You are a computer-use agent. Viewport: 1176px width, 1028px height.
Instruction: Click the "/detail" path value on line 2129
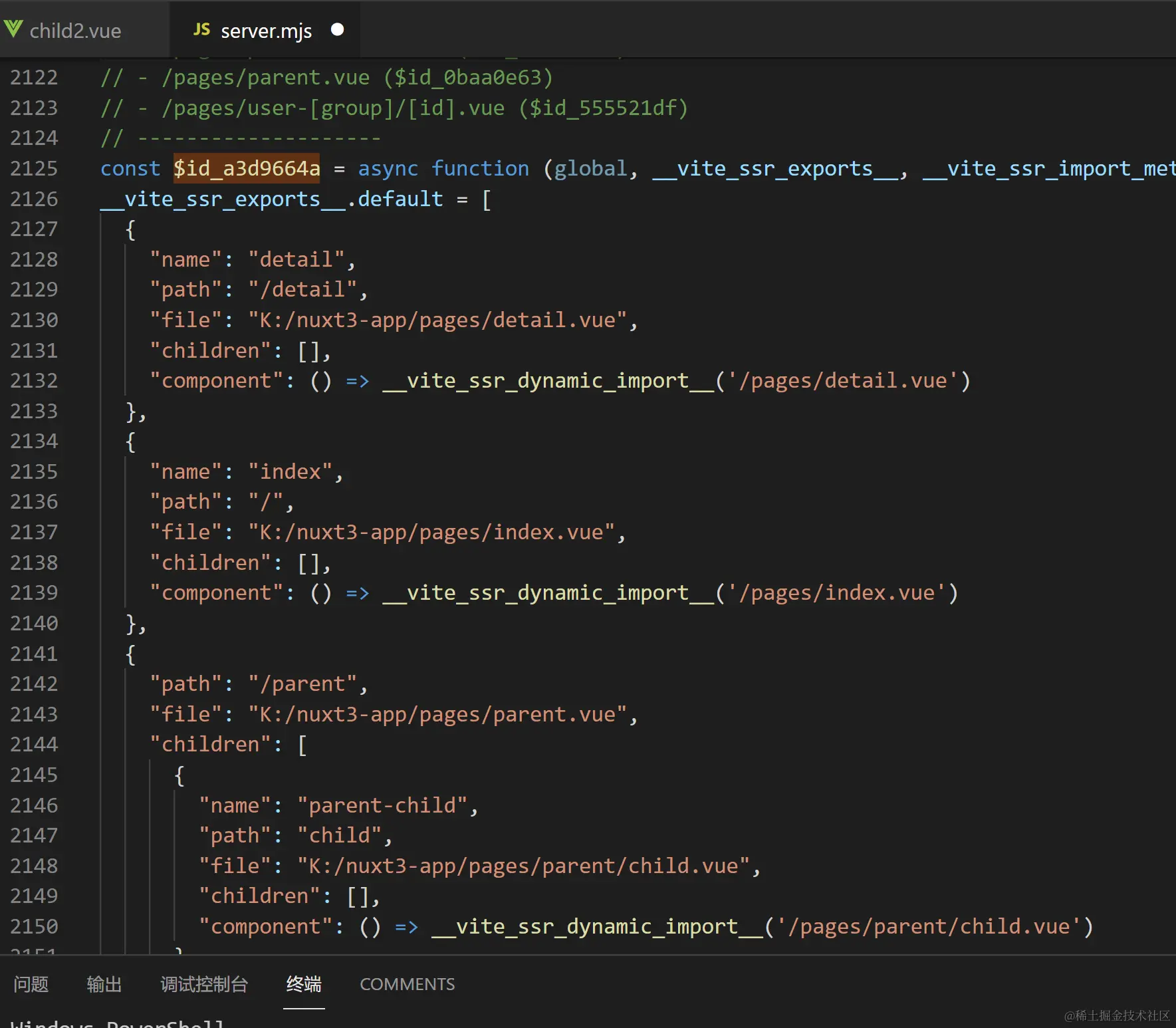pyautogui.click(x=302, y=290)
